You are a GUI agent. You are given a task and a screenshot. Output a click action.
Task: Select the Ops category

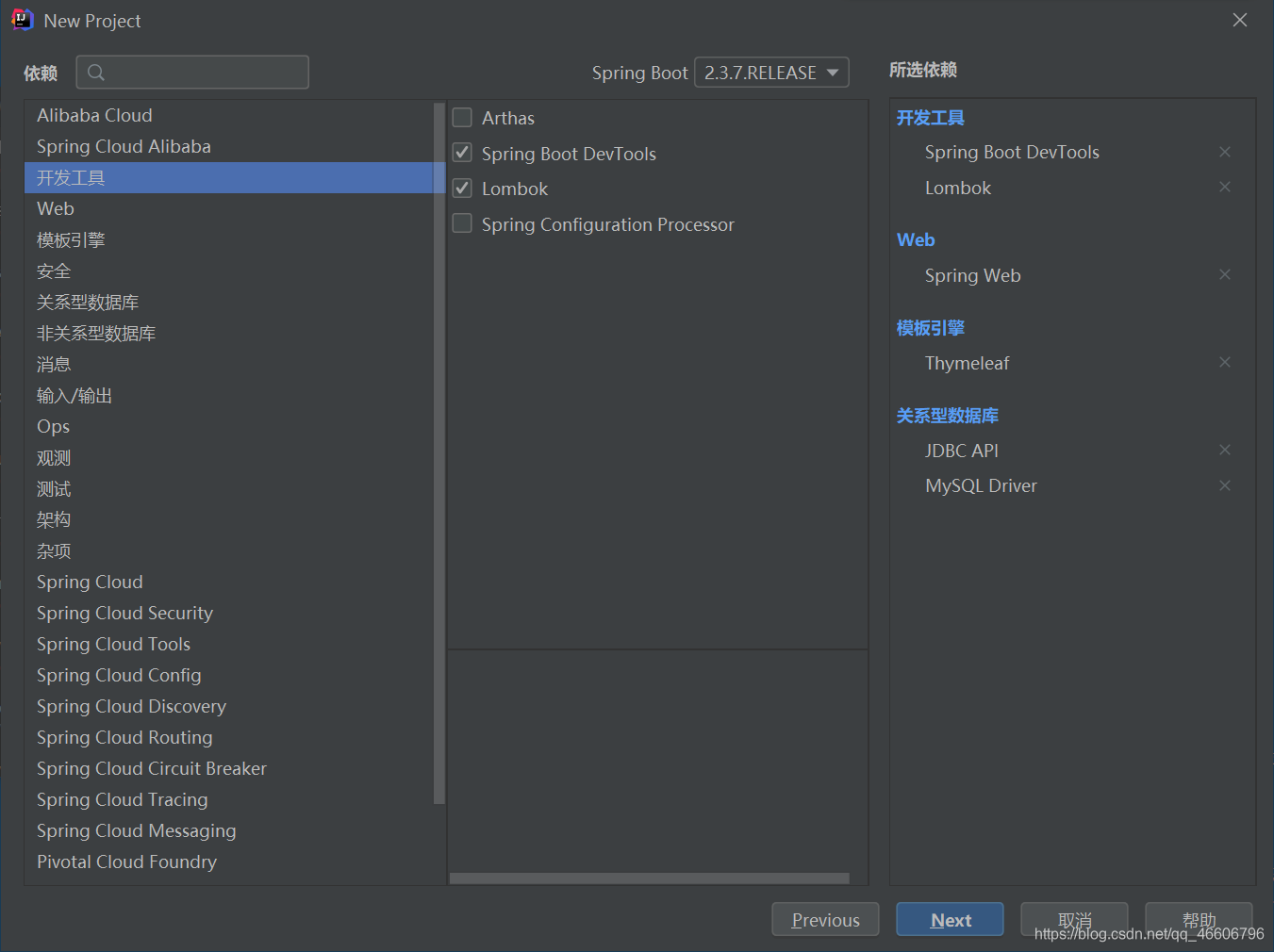tap(228, 426)
